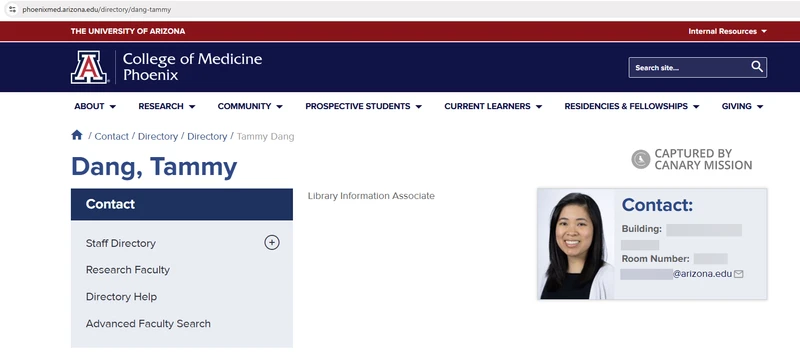The height and width of the screenshot is (362, 800).
Task: Click The University of Arizona link
Action: [x=128, y=31]
